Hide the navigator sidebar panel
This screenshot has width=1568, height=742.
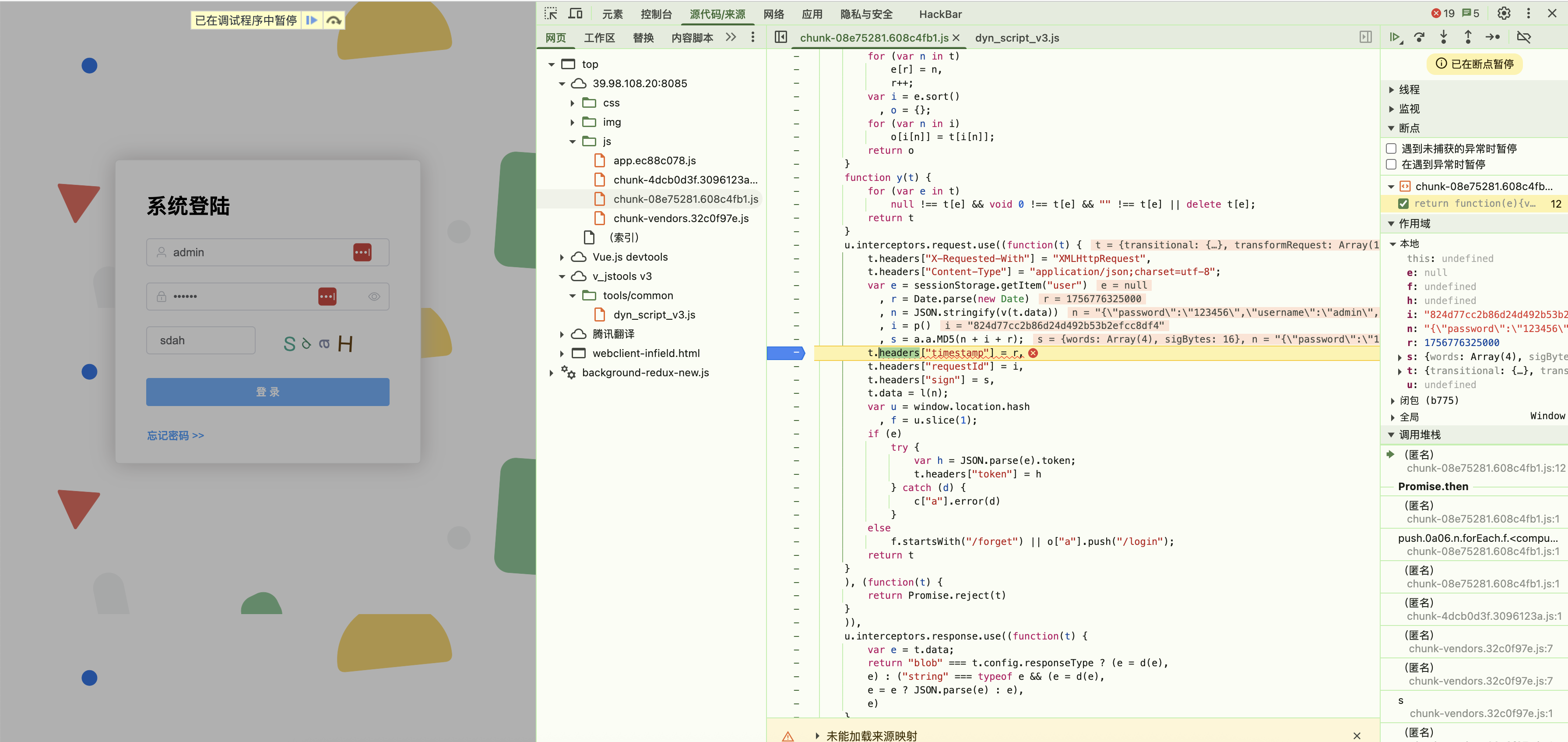780,37
